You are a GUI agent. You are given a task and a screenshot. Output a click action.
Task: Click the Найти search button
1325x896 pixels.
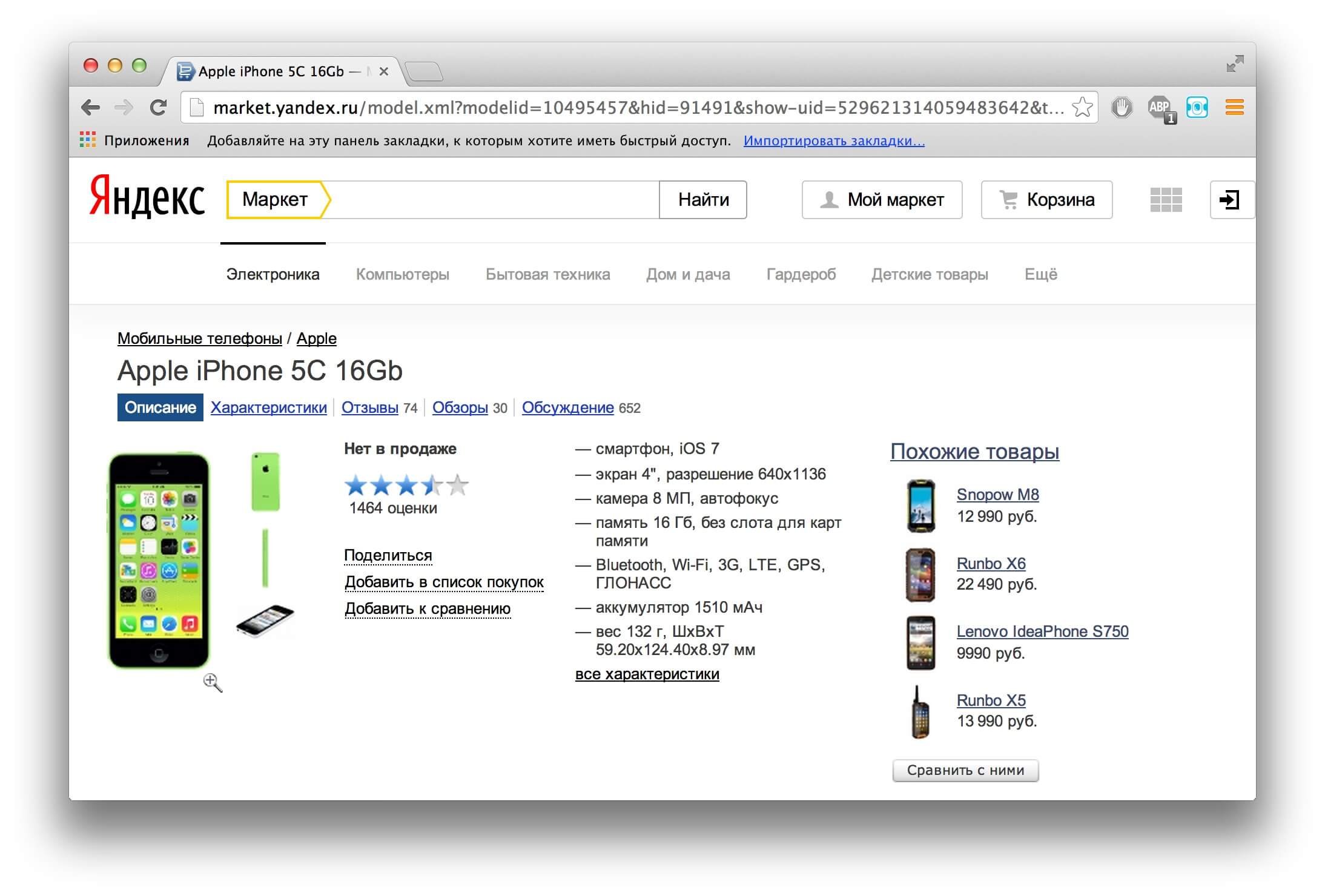[703, 199]
